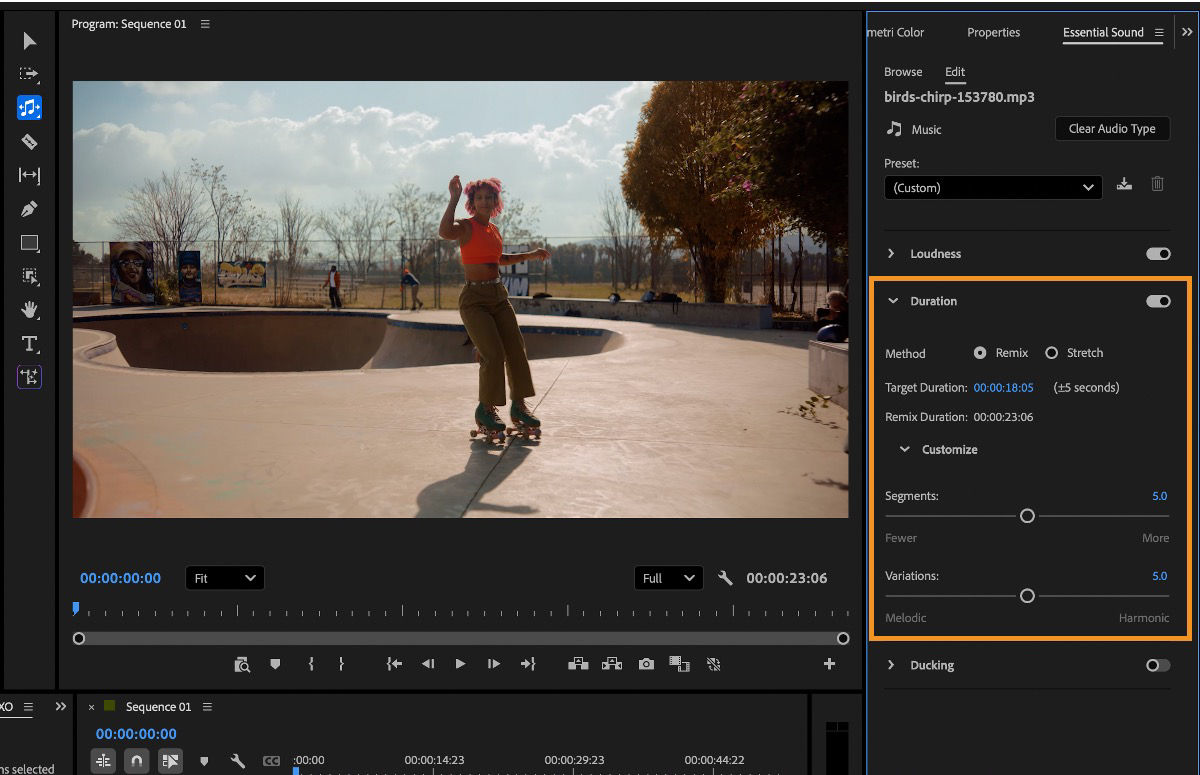Open the Preset (Custom) dropdown
This screenshot has width=1200, height=775.
point(992,187)
